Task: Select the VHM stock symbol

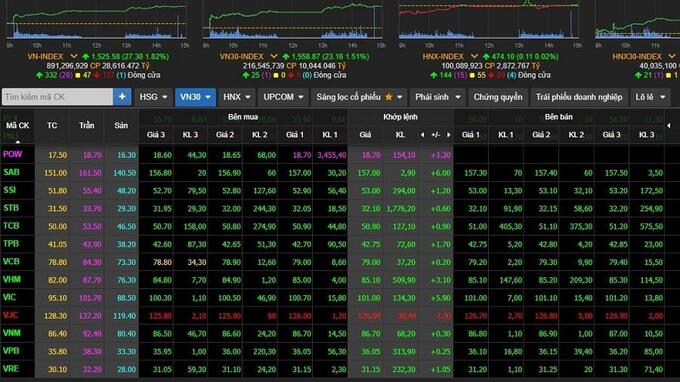Action: (12, 279)
